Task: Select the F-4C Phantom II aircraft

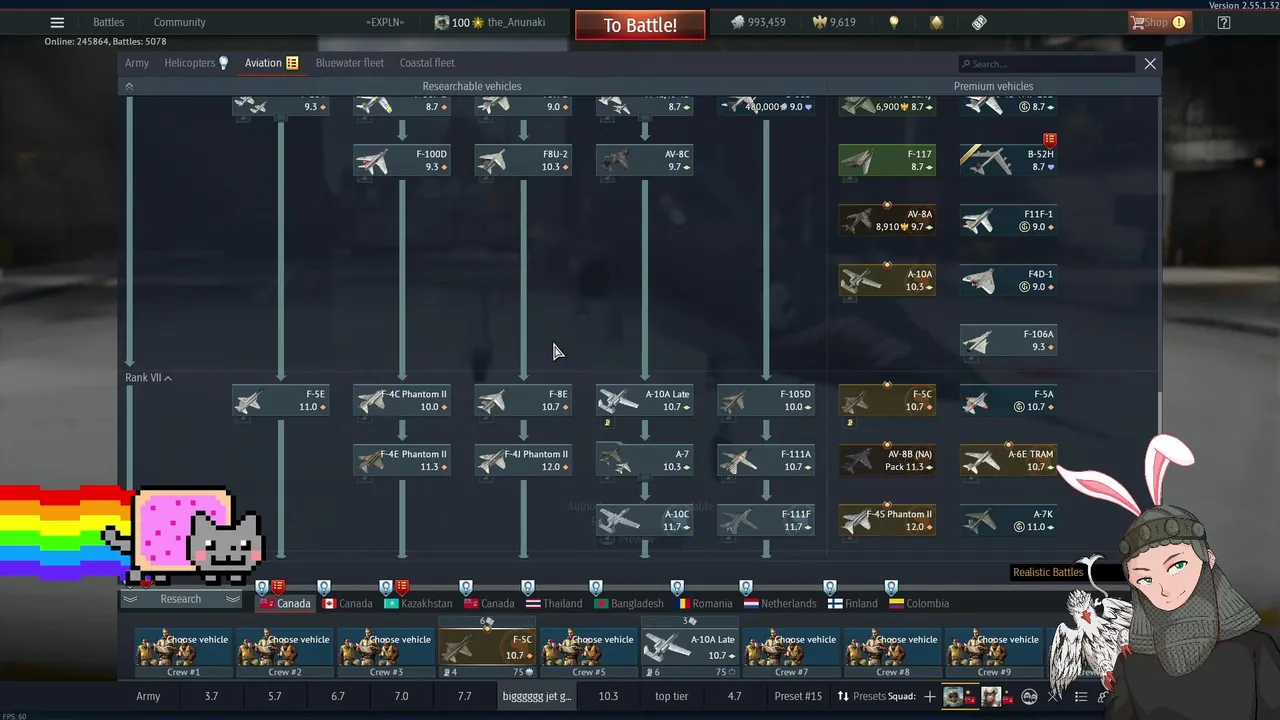Action: click(x=401, y=400)
